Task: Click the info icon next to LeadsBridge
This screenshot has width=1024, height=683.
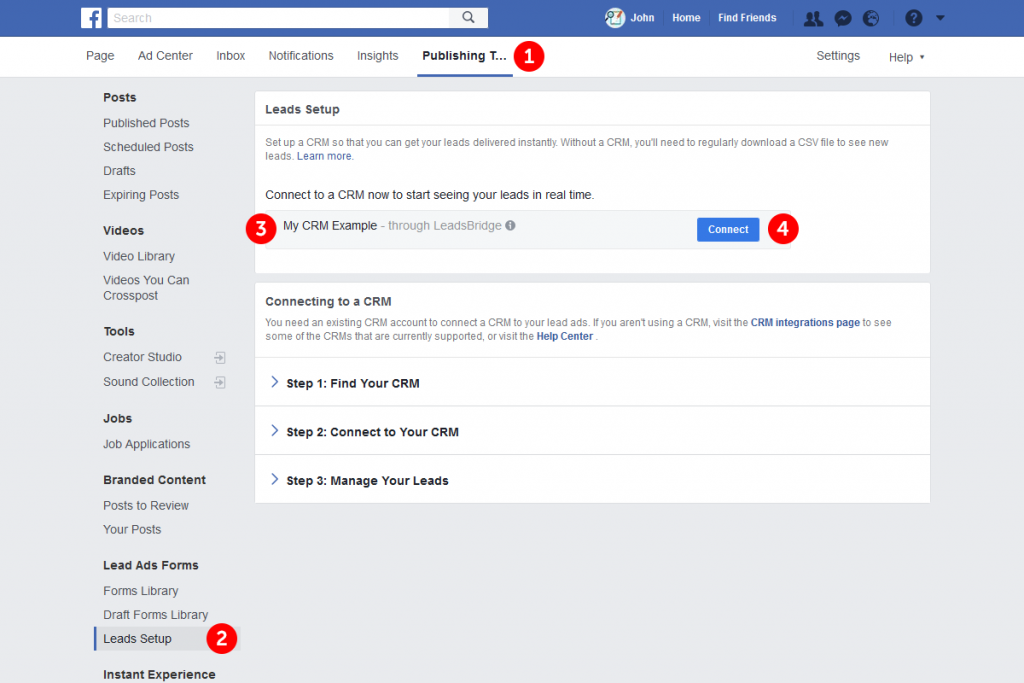Action: (510, 225)
